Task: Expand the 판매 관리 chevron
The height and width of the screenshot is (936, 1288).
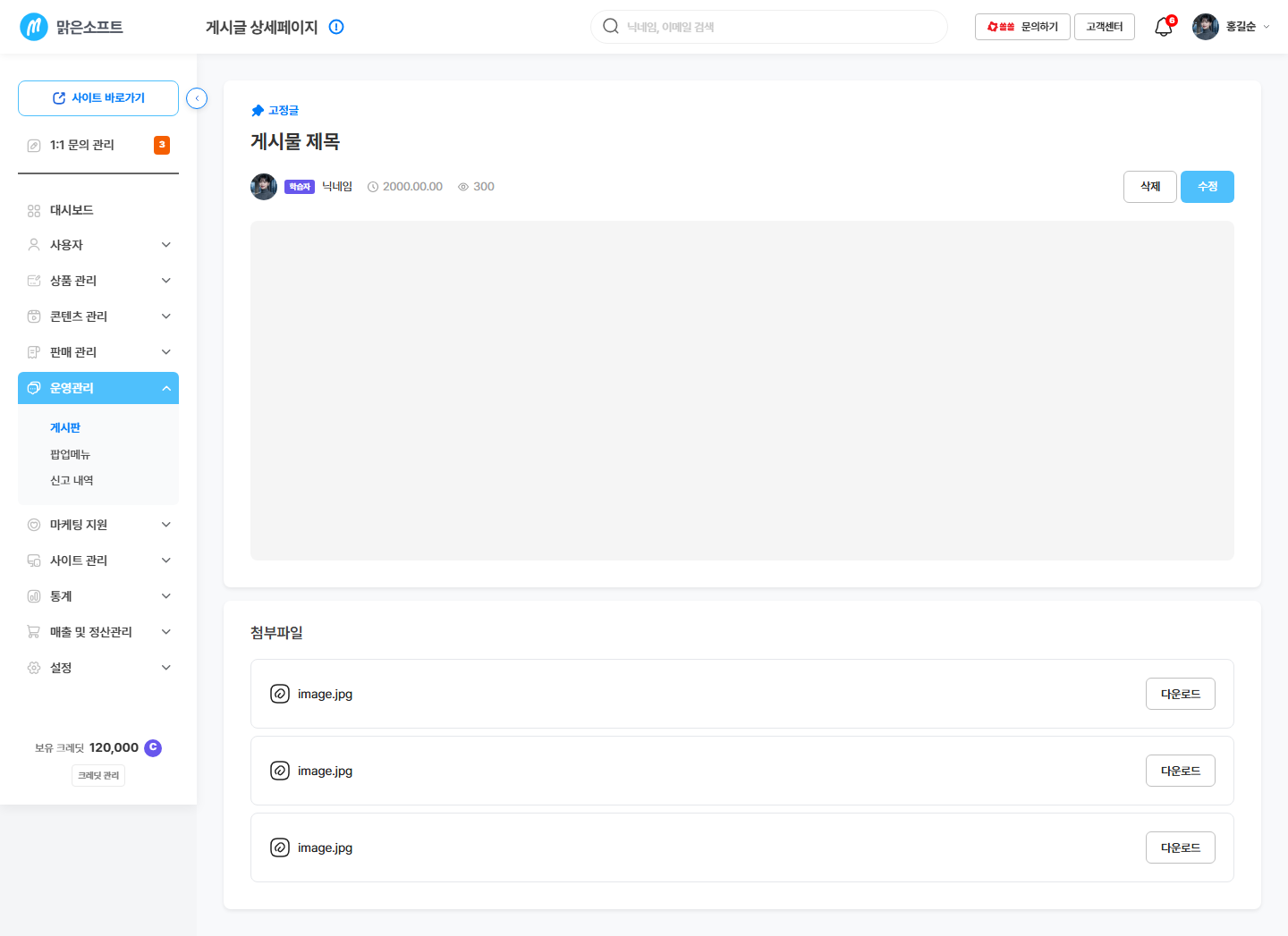Action: pos(166,352)
